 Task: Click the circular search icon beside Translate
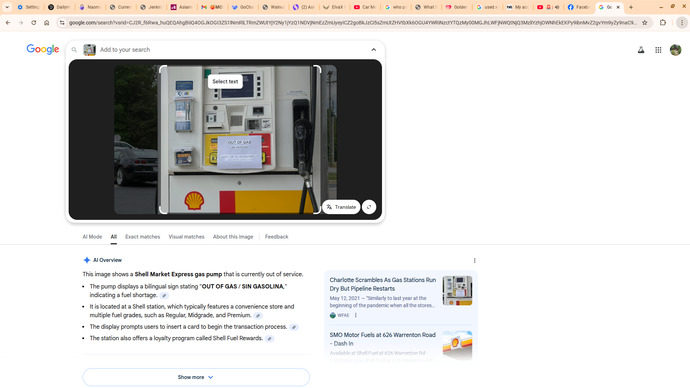point(369,207)
